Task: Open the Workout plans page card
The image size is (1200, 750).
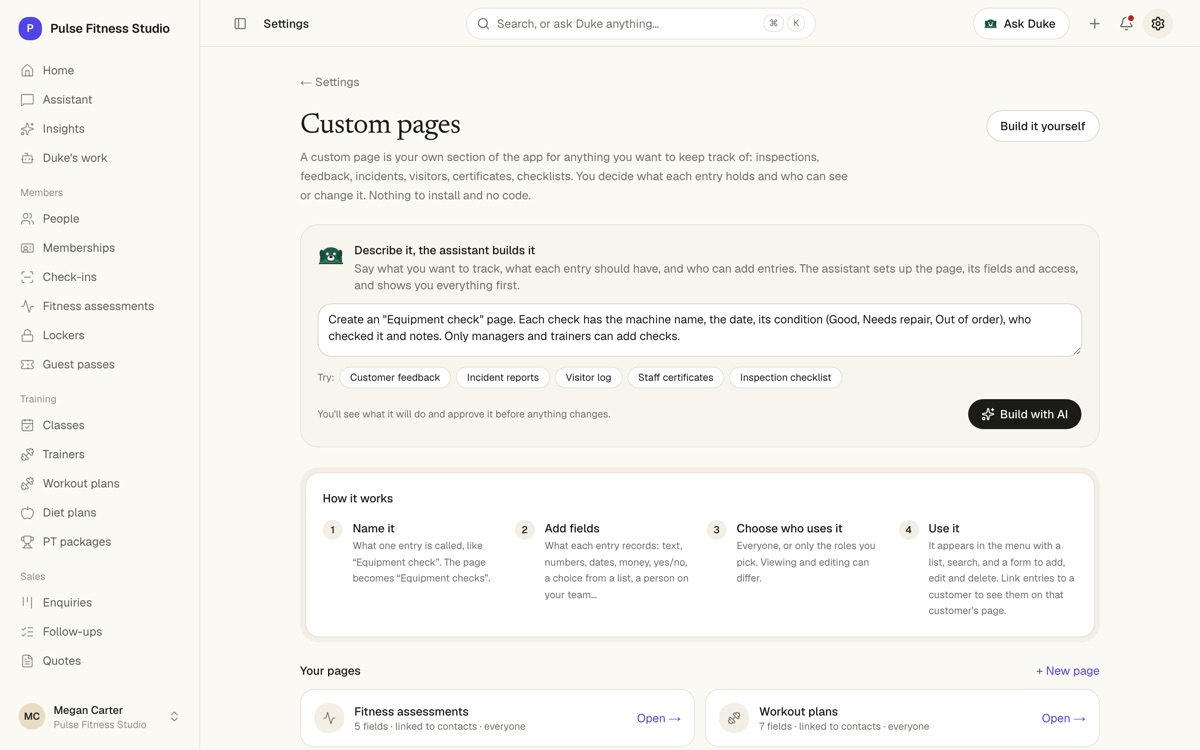Action: [x=902, y=718]
